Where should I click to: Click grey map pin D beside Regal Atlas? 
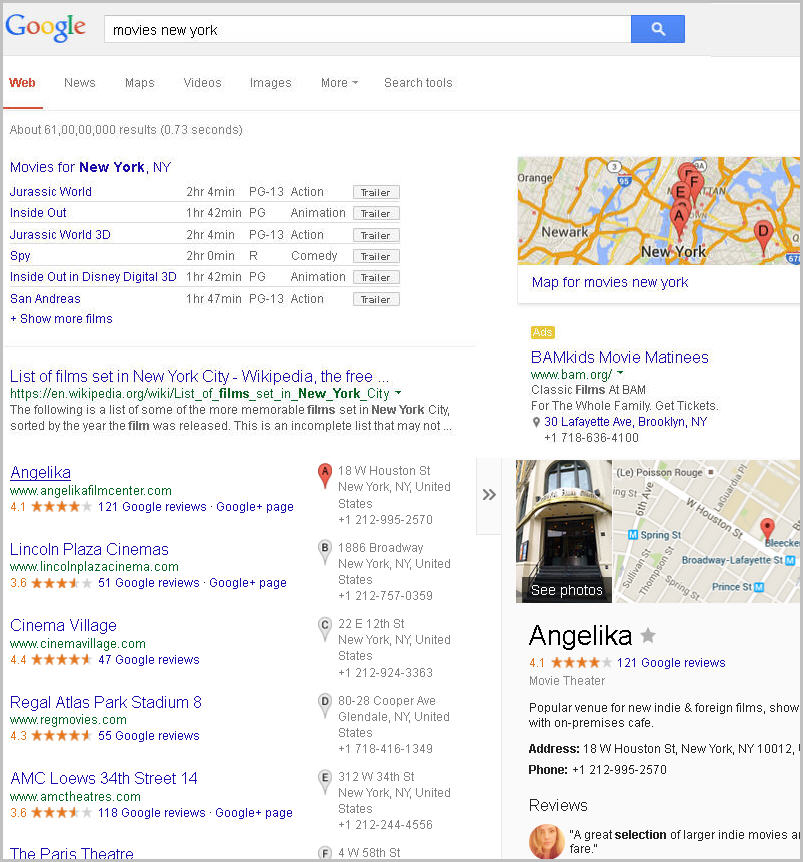(x=325, y=705)
